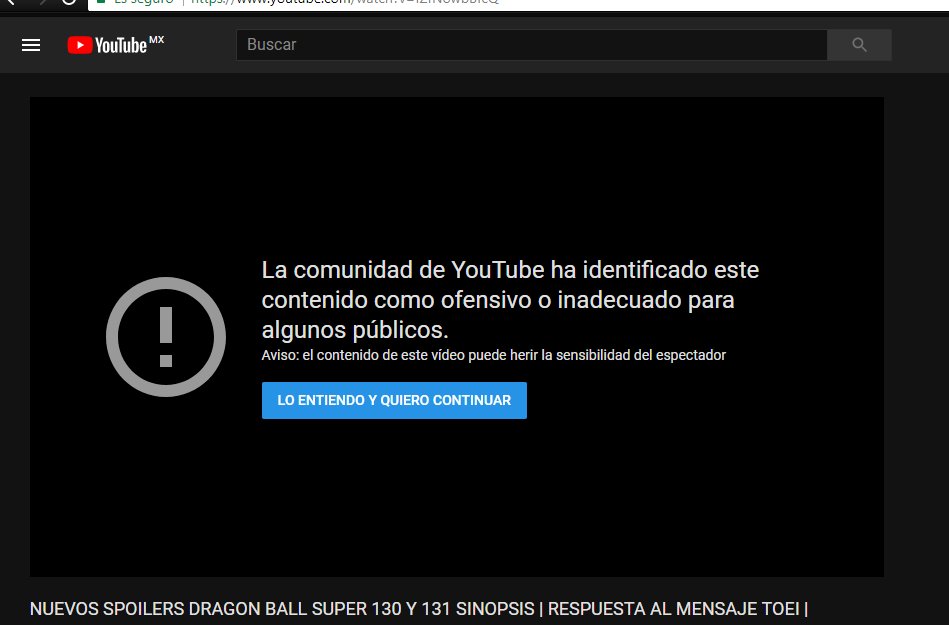Click the magnifier search button
The height and width of the screenshot is (625, 949).
pos(859,45)
